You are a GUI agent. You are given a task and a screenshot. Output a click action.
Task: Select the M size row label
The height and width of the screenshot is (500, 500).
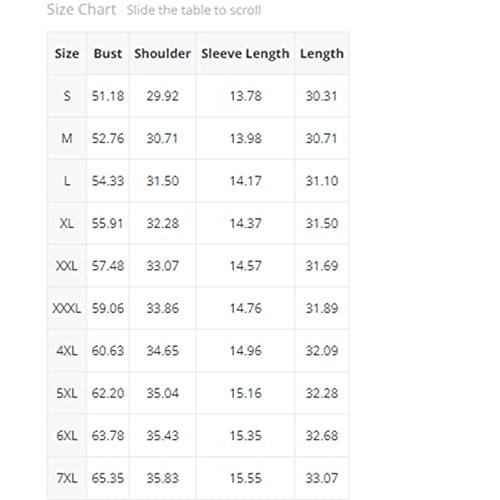pyautogui.click(x=67, y=138)
